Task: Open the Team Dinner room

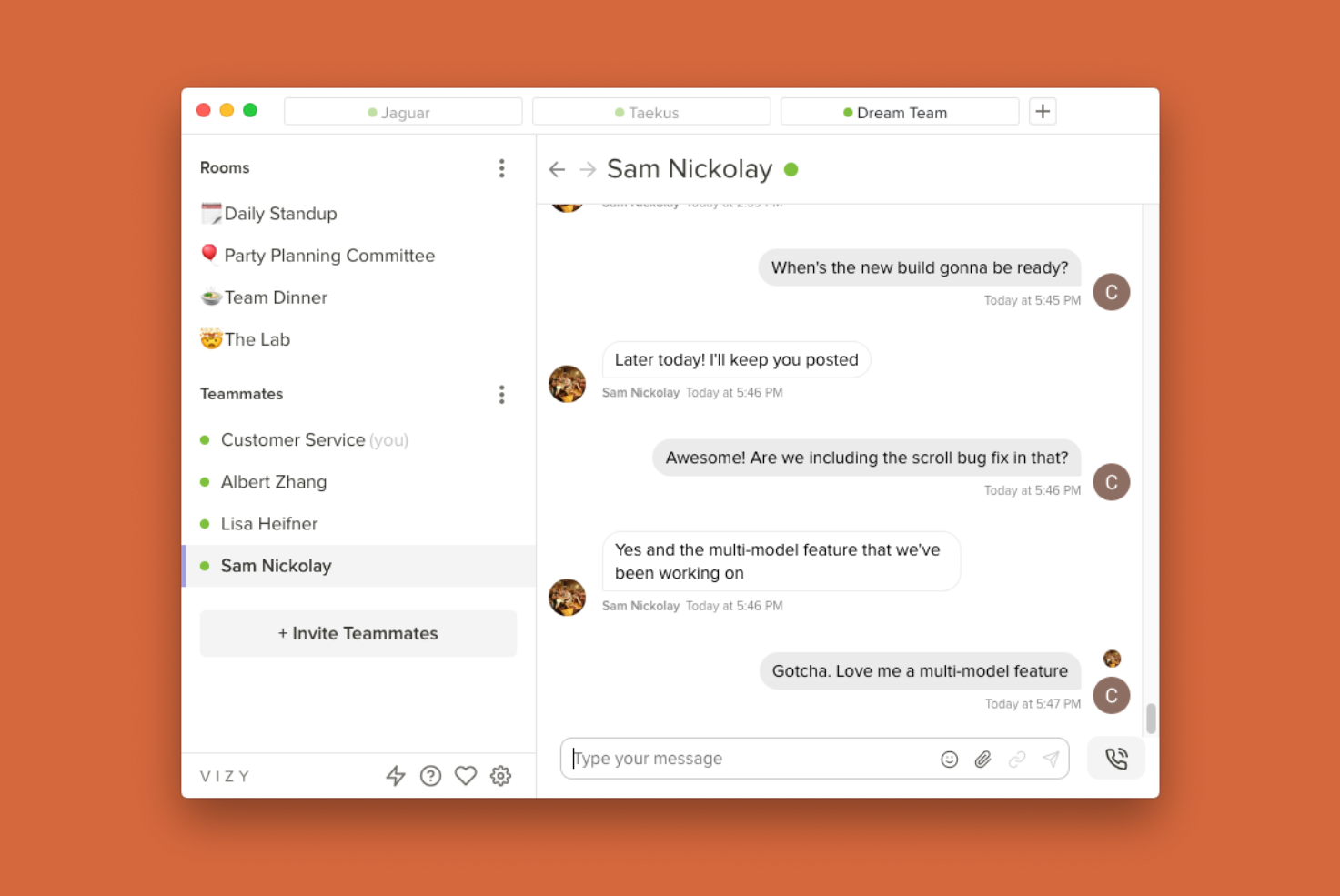Action: point(359,297)
